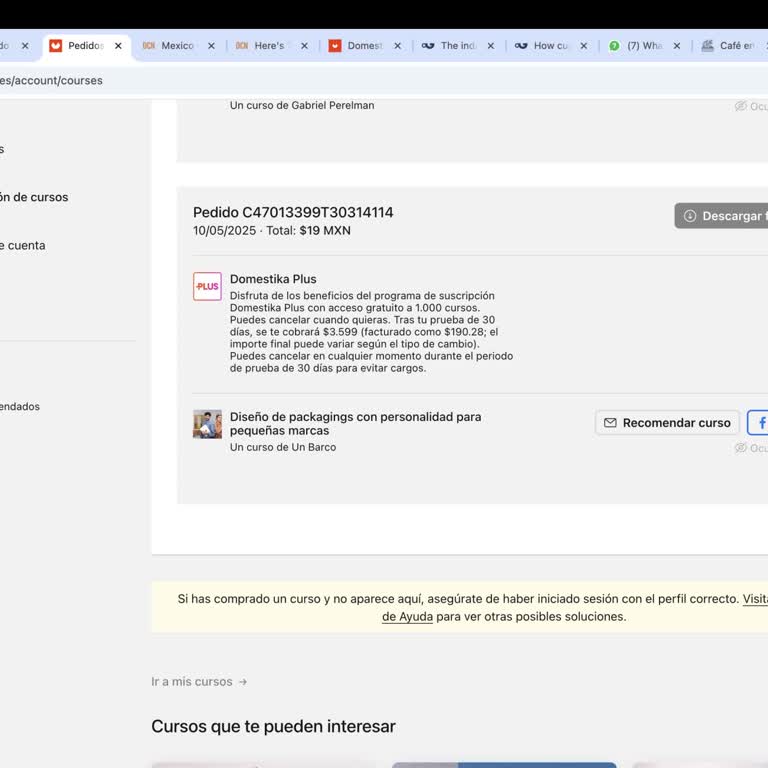Download invoice with Descargar button
The image size is (768, 768).
(721, 216)
